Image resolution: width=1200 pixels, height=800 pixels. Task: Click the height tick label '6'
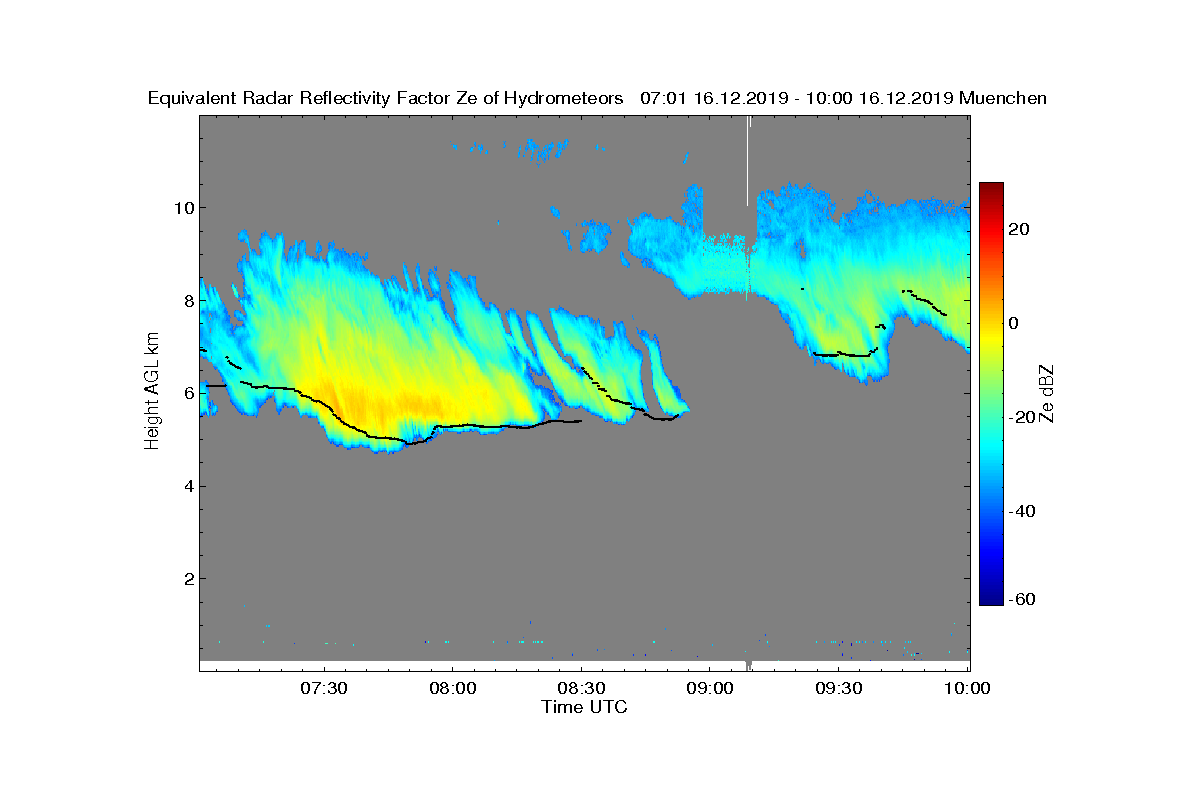(x=188, y=394)
